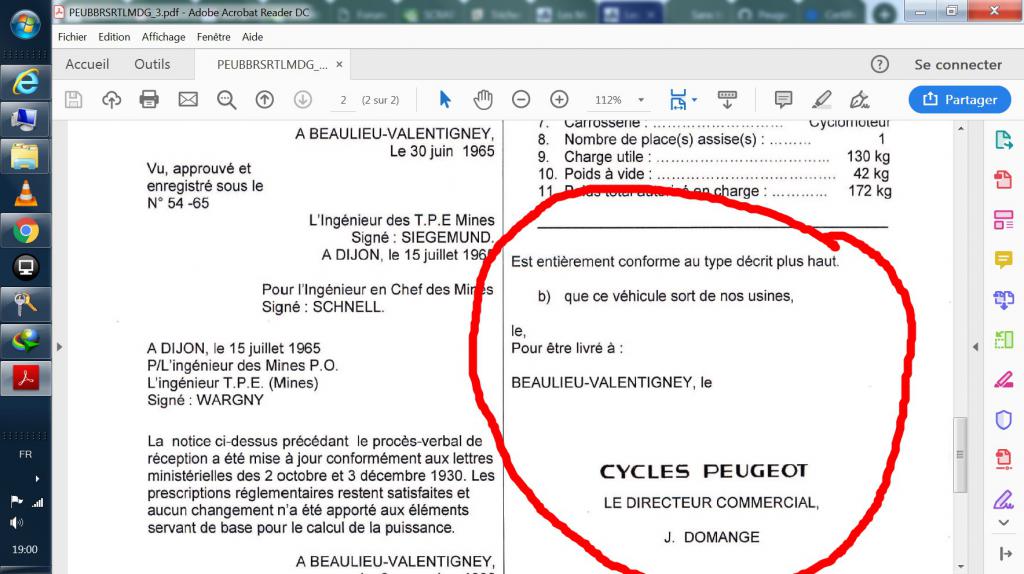The image size is (1024, 574).
Task: Click the collapse right pane arrow icon
Action: (x=1005, y=554)
